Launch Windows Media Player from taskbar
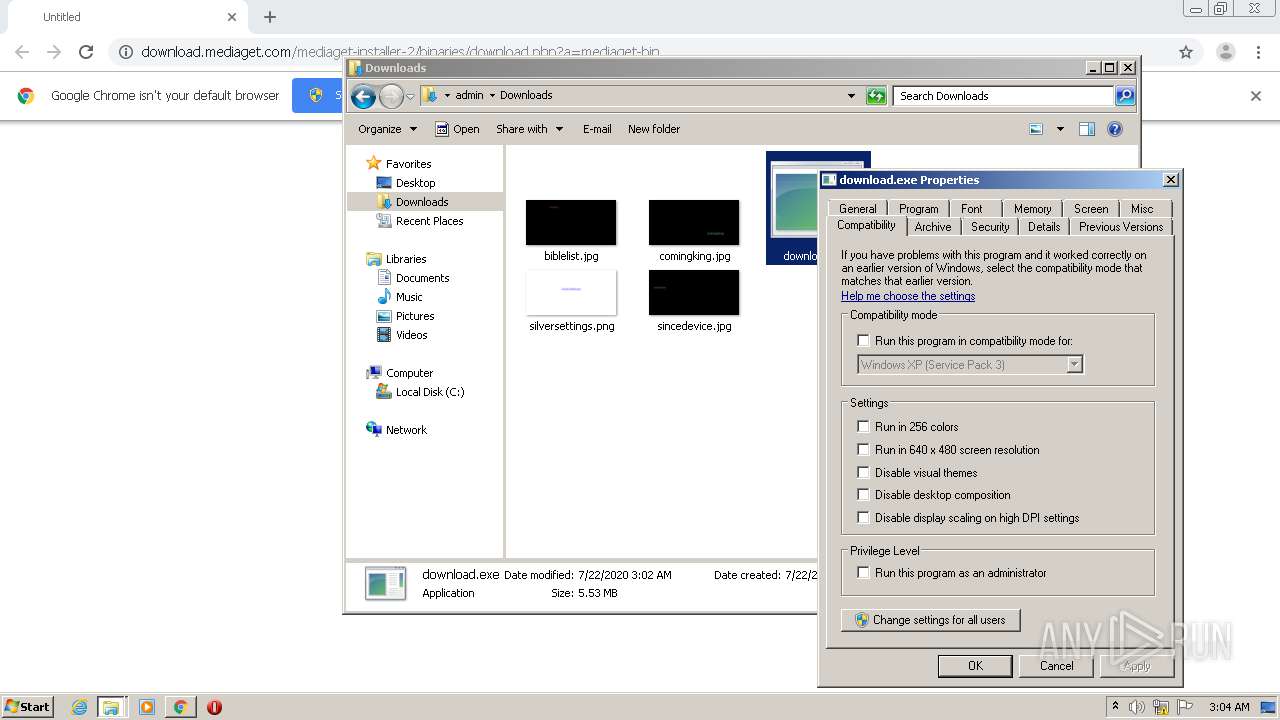The height and width of the screenshot is (720, 1280). [147, 707]
